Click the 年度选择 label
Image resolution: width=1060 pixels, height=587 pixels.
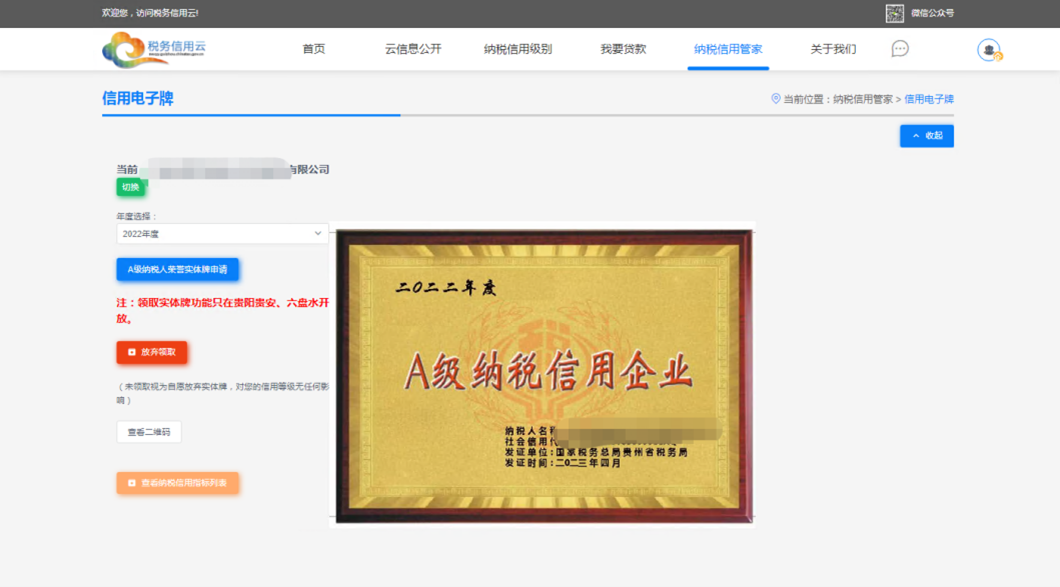click(x=137, y=216)
